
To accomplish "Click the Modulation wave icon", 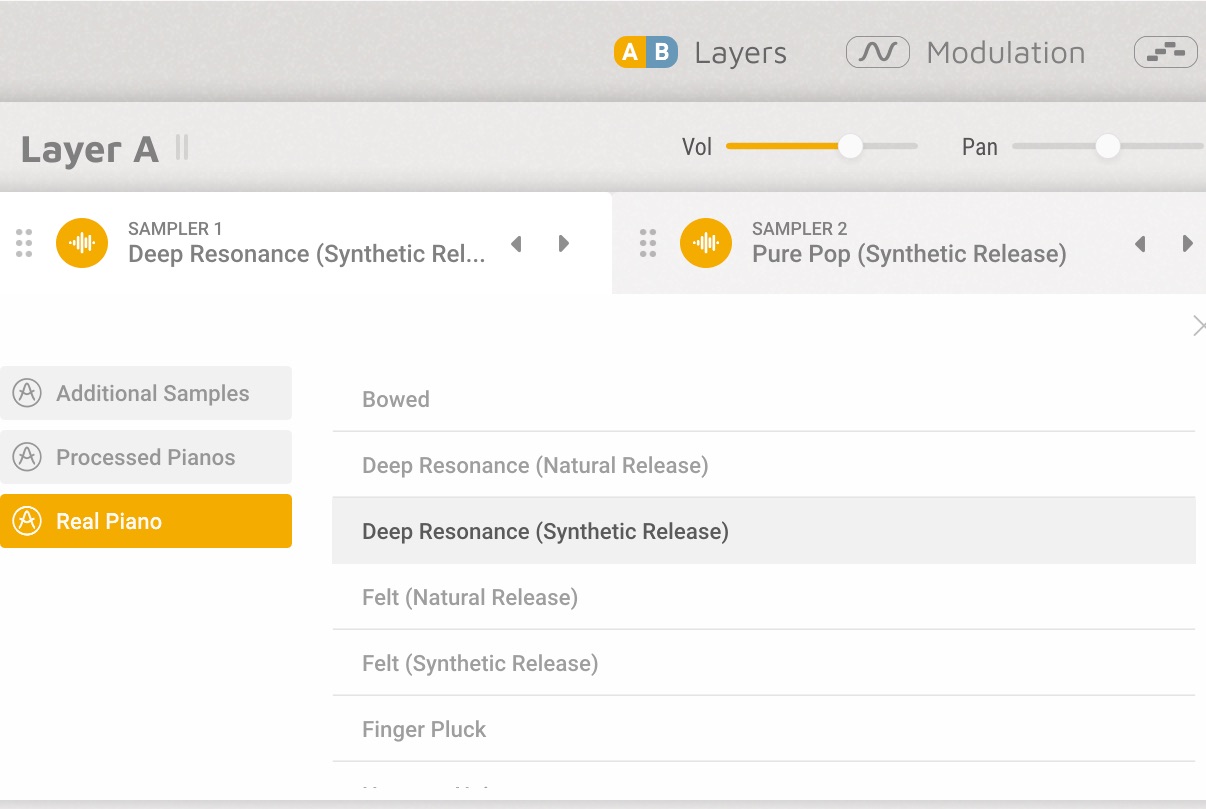I will (877, 52).
